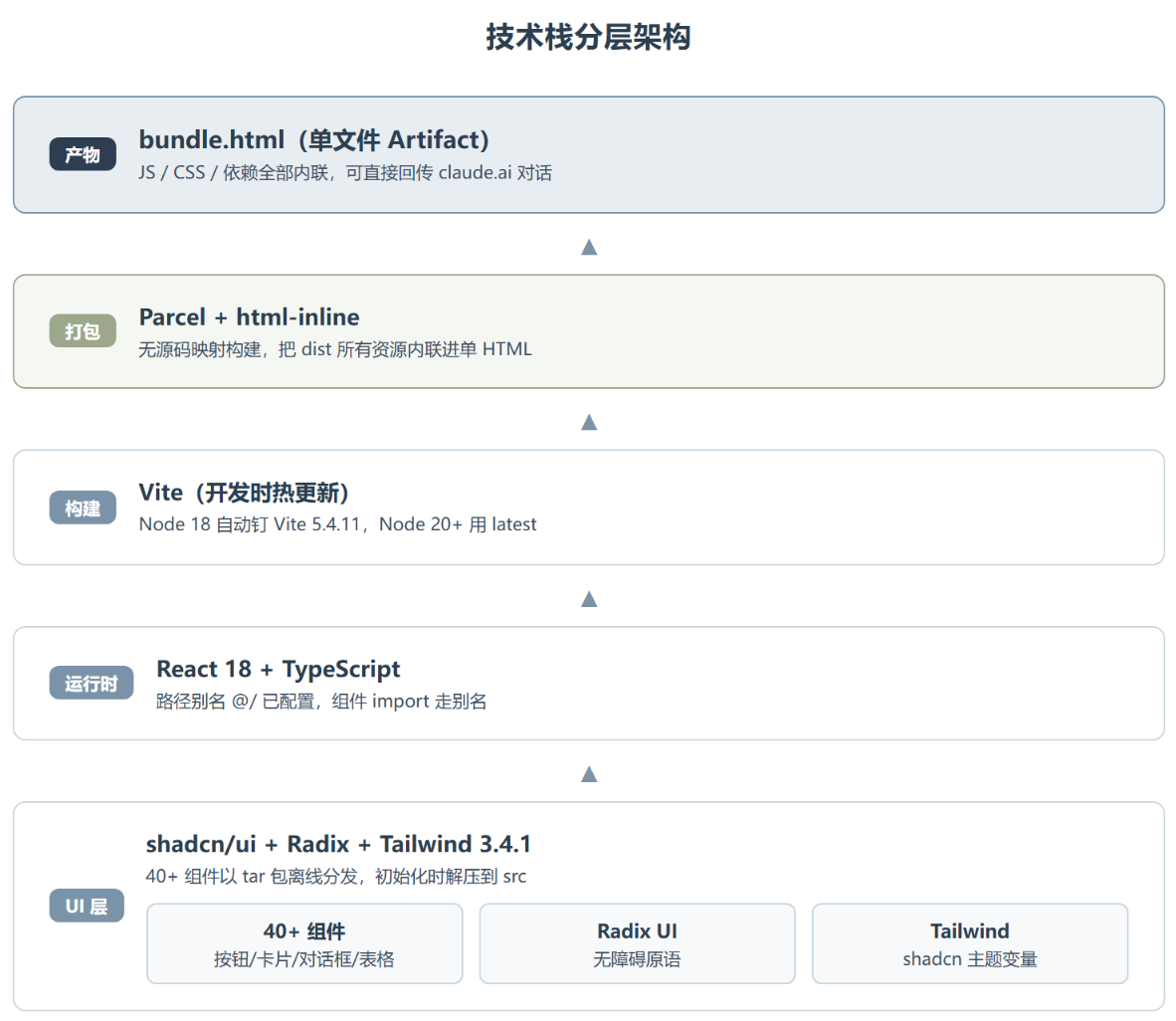Click the 运行时 badge

point(92,683)
